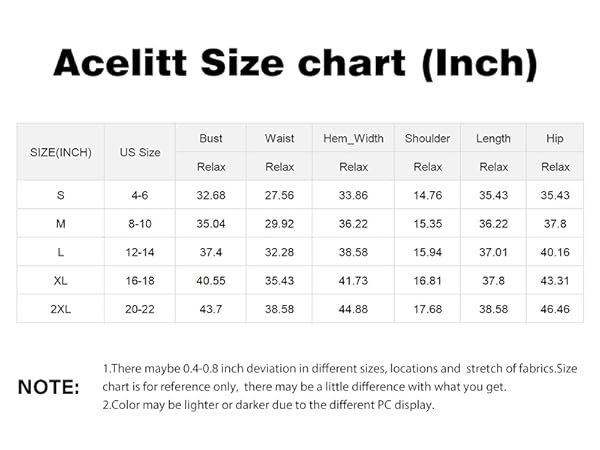Click the Hip column header

pyautogui.click(x=555, y=138)
